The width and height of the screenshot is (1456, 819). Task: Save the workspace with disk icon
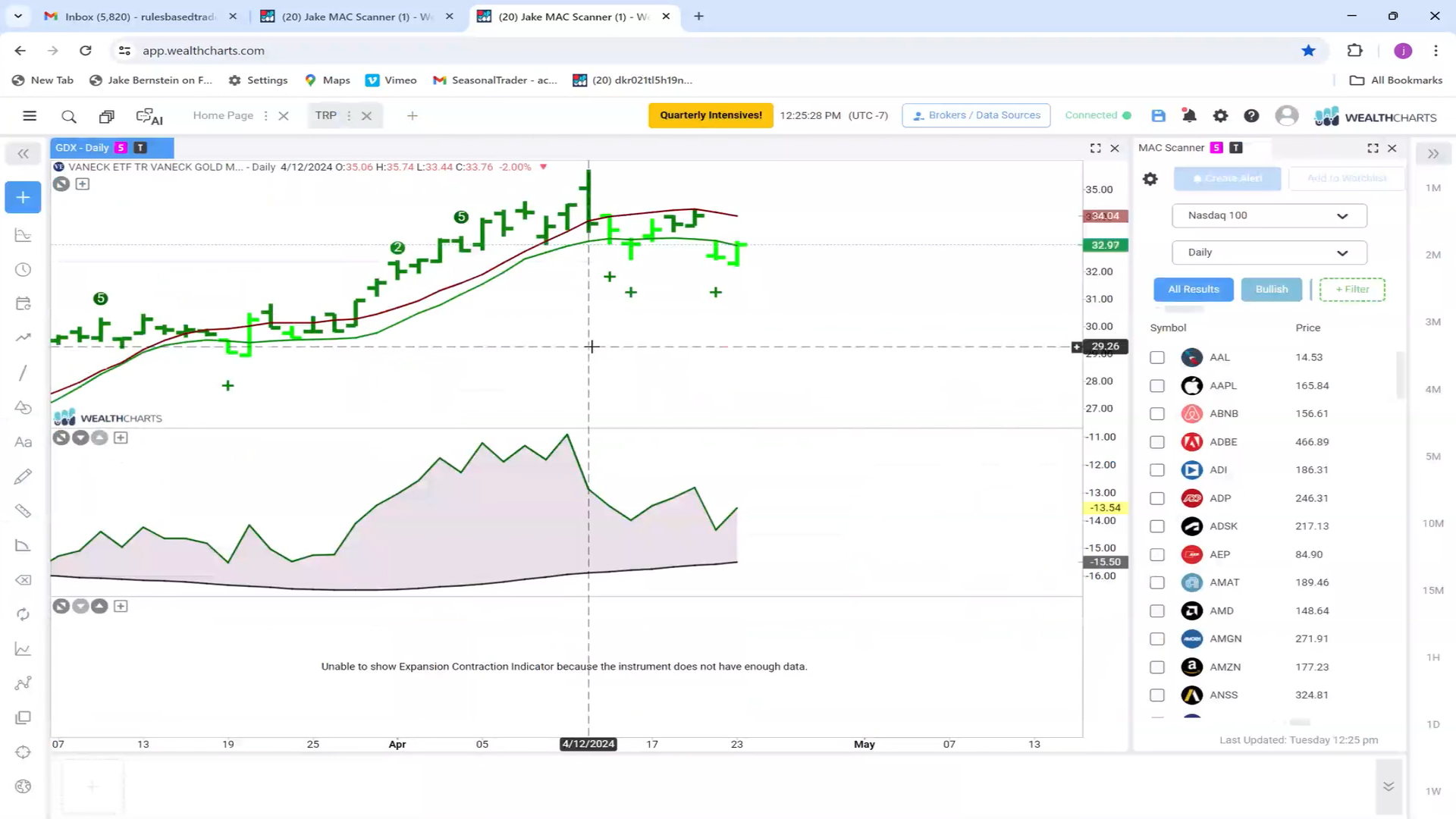coord(1158,115)
